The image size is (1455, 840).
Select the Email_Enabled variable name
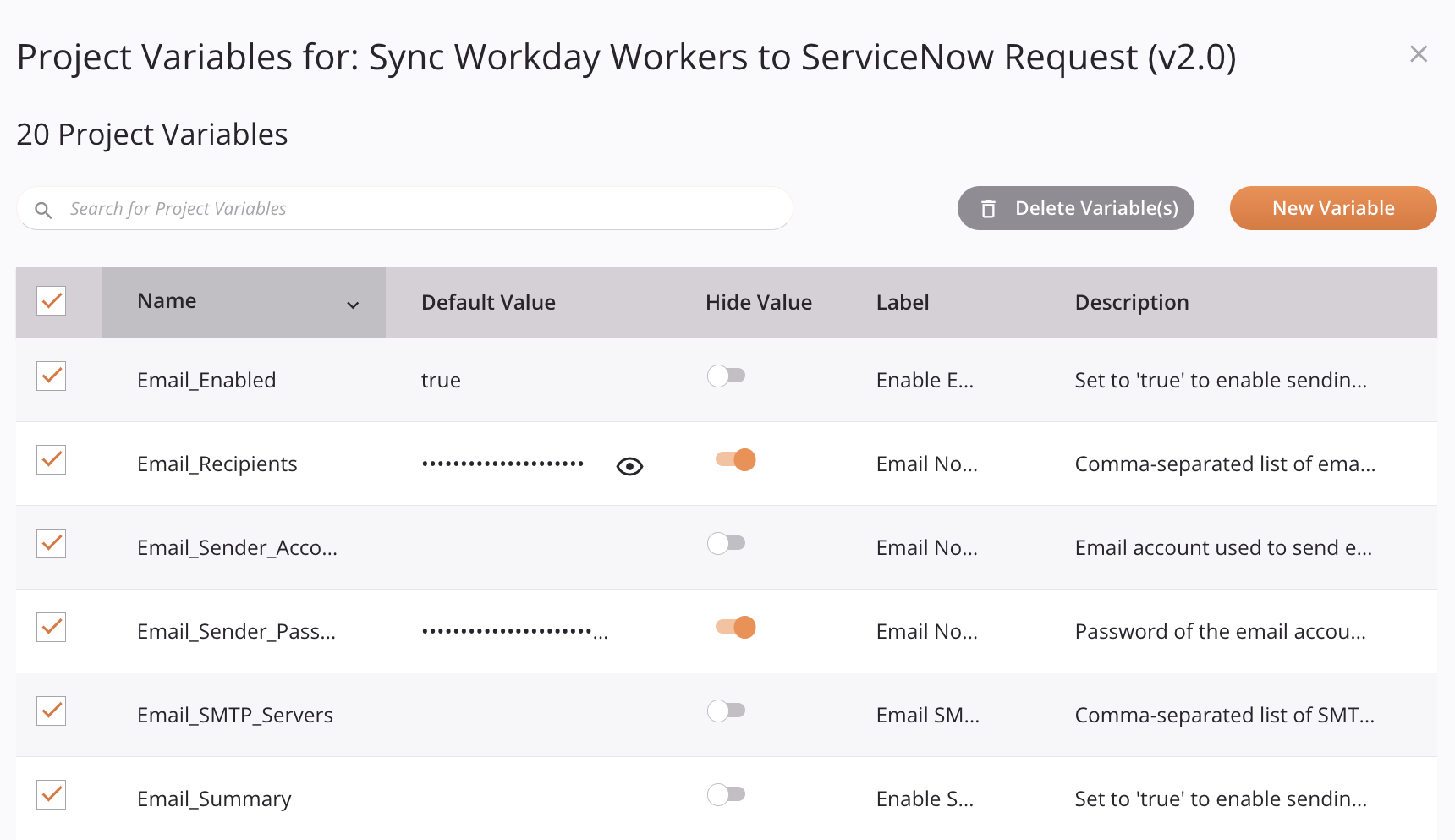click(x=206, y=380)
